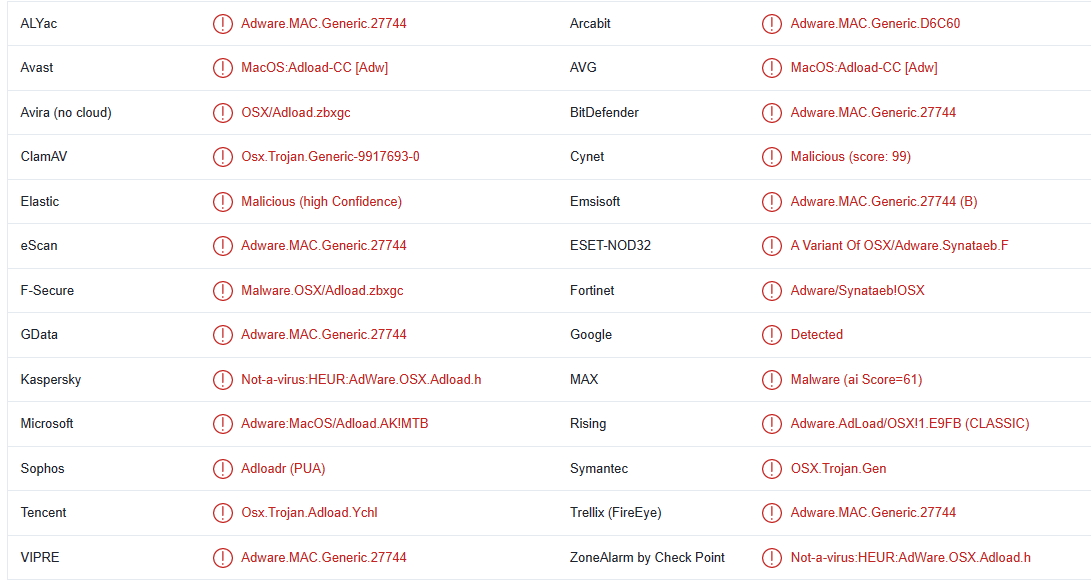Click the warning icon beside ALYac's detection
The width and height of the screenshot is (1091, 580).
coord(222,24)
